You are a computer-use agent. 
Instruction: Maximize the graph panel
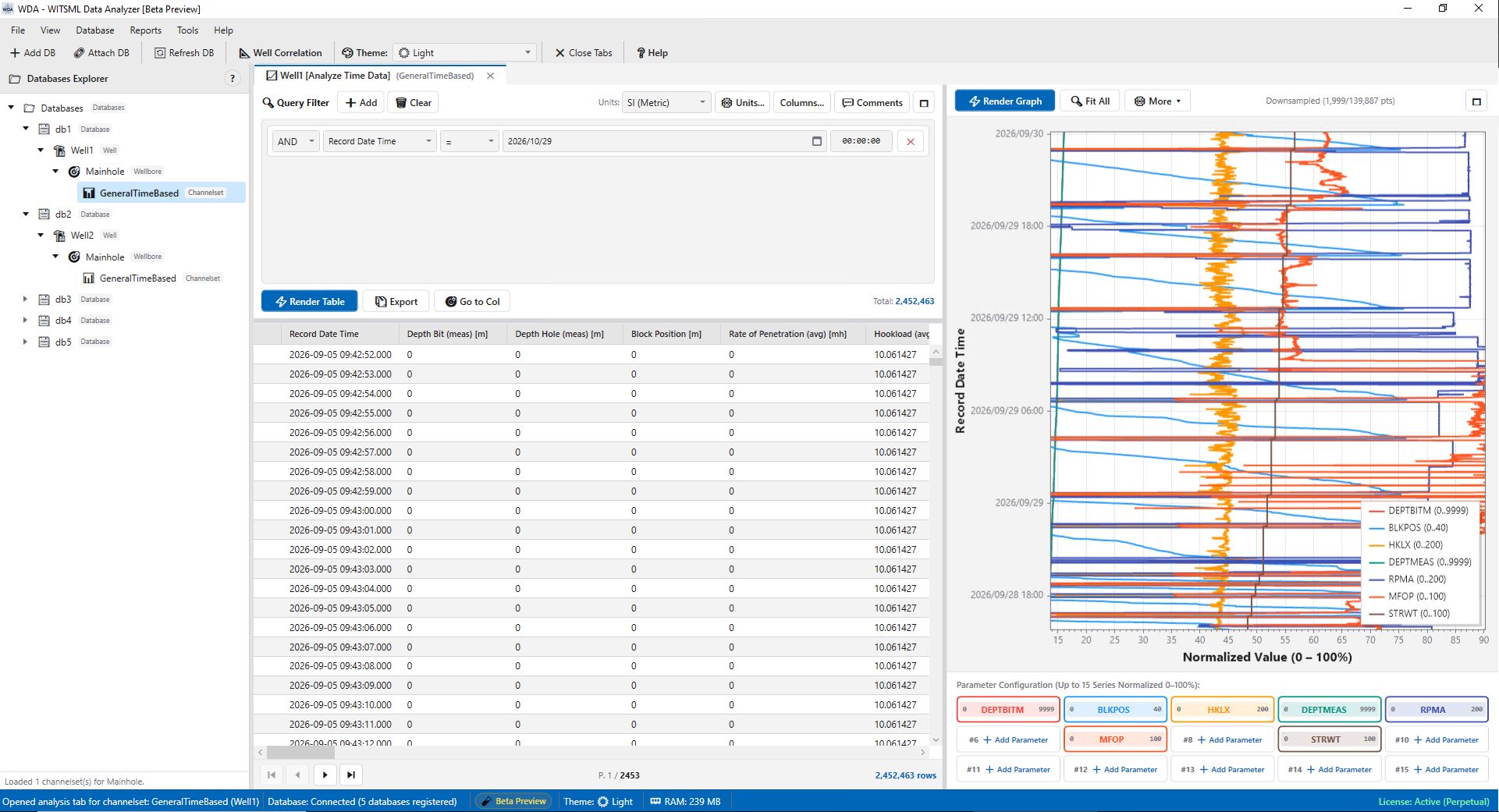point(1476,101)
